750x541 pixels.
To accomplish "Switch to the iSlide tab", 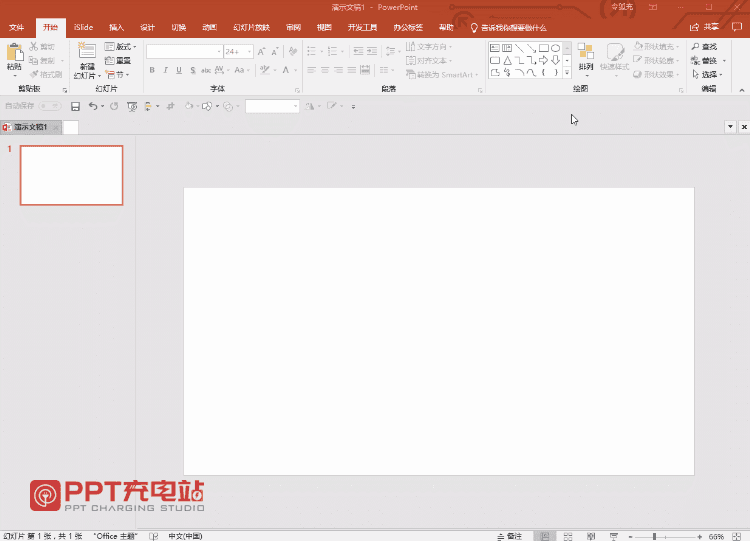I will tap(83, 28).
